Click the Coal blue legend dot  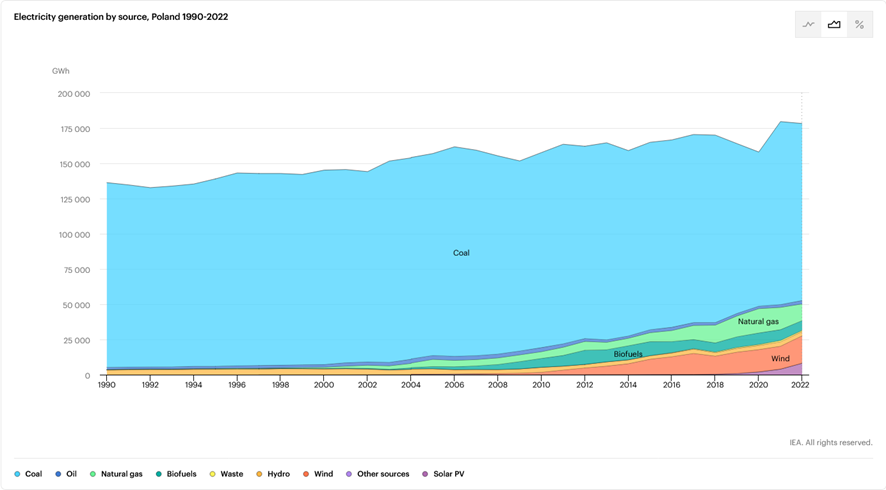[x=17, y=474]
